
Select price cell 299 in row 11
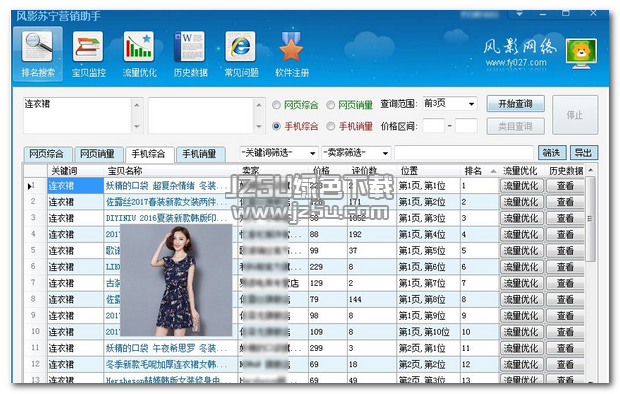coord(328,348)
